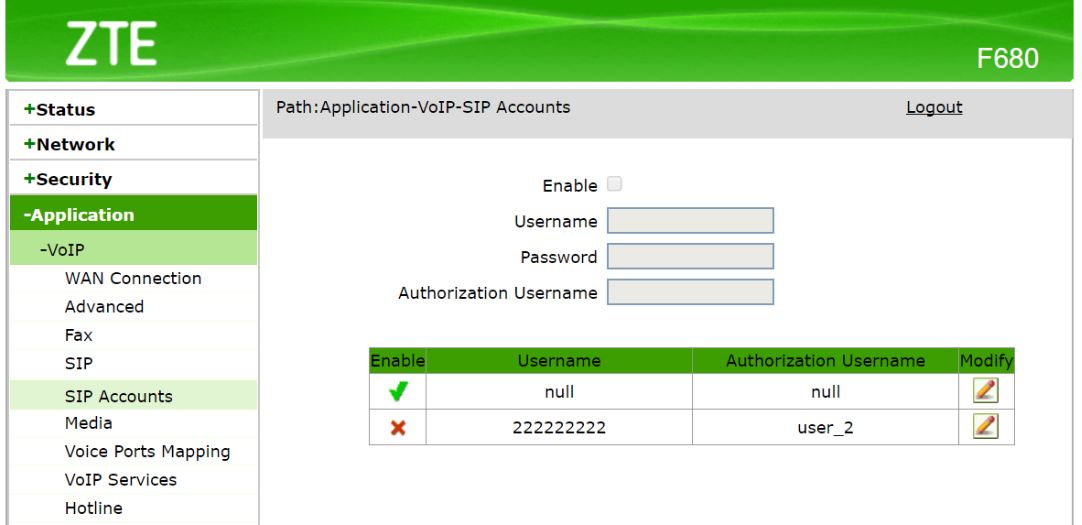Image resolution: width=1082 pixels, height=525 pixels.
Task: Click the Modify column header
Action: [x=986, y=360]
